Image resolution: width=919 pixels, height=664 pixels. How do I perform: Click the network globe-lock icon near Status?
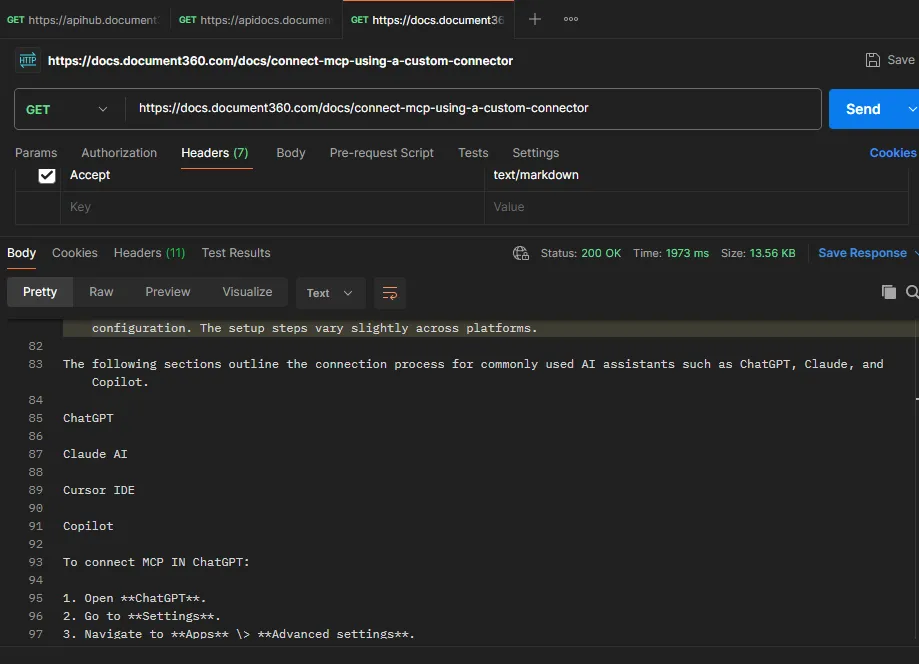click(x=520, y=253)
